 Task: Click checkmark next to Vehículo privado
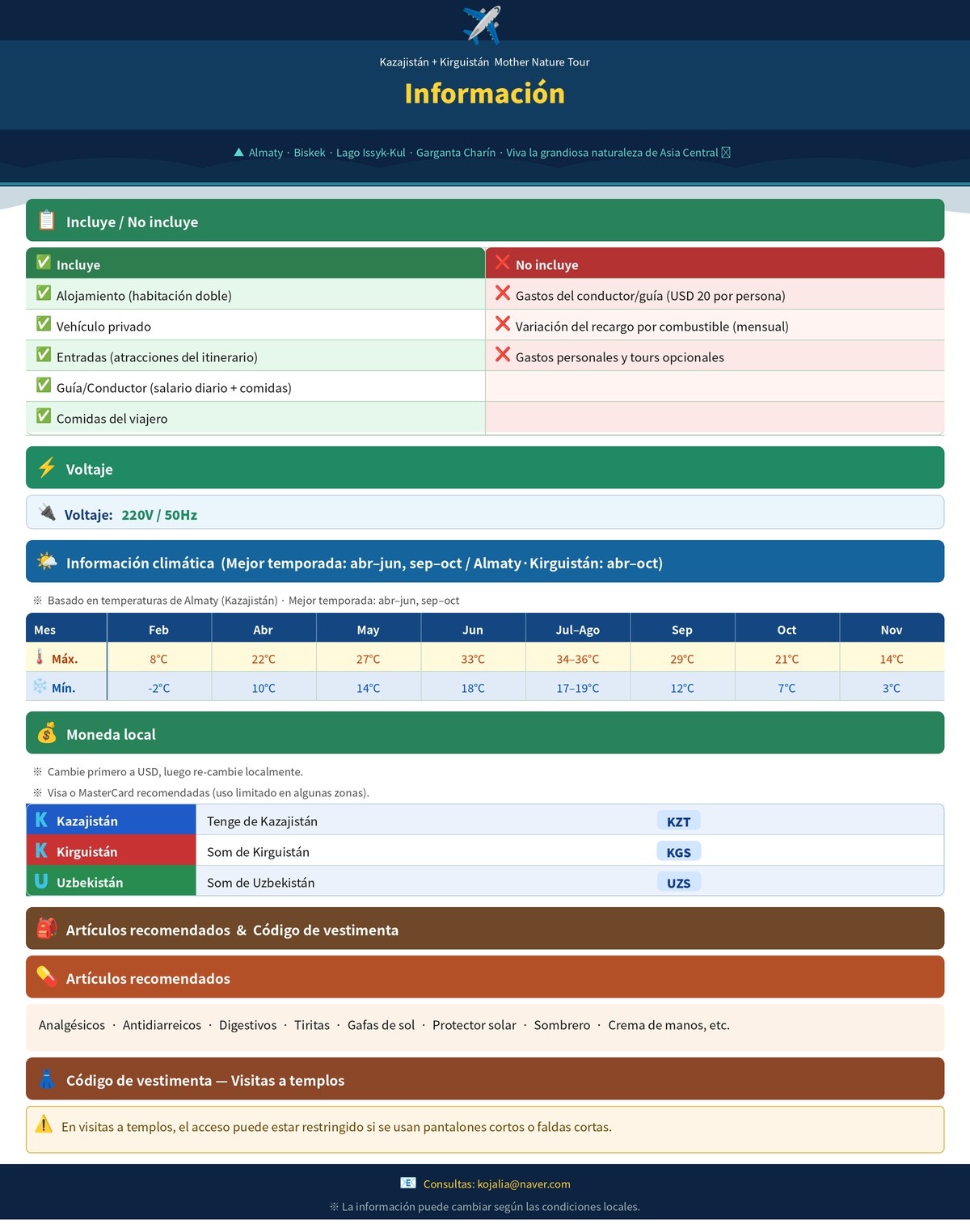coord(44,324)
